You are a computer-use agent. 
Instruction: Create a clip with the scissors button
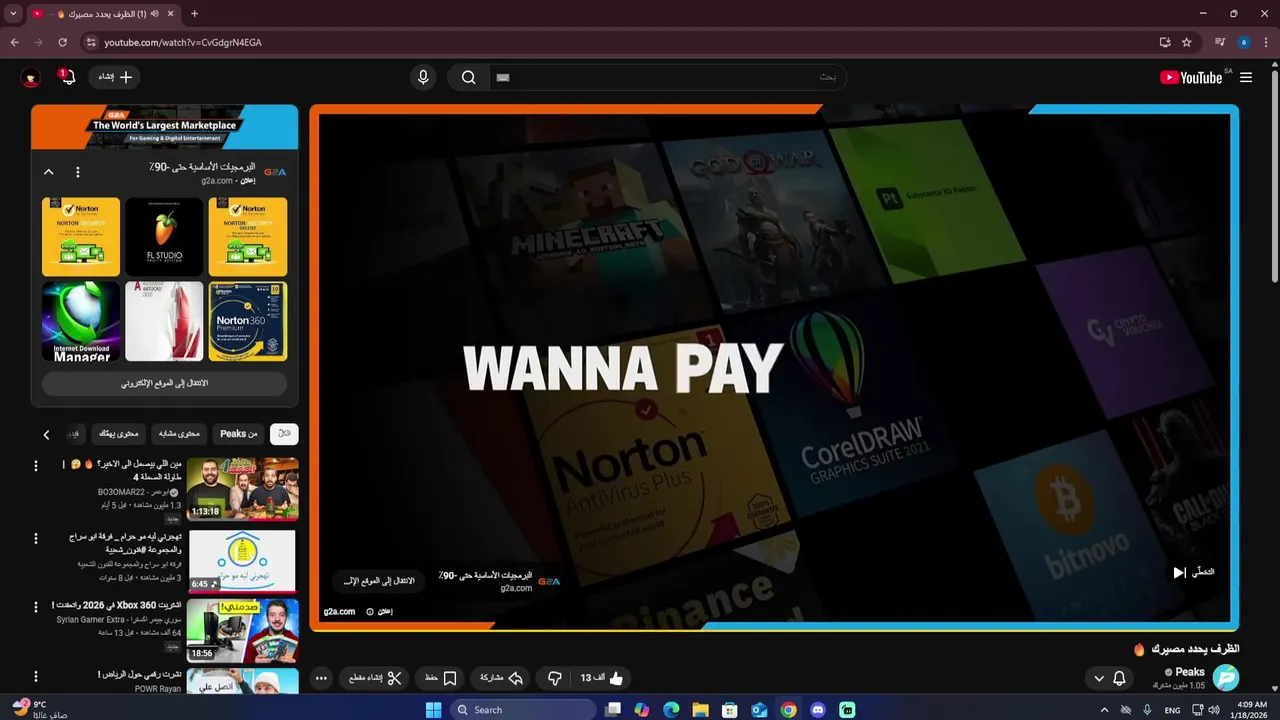click(x=375, y=678)
